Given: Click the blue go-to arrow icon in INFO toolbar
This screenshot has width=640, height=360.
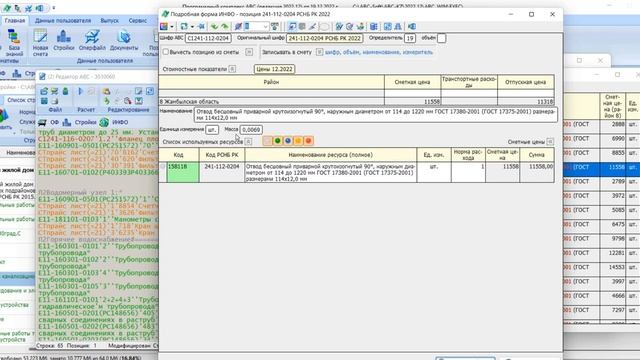Looking at the screenshot, I should (200, 27).
